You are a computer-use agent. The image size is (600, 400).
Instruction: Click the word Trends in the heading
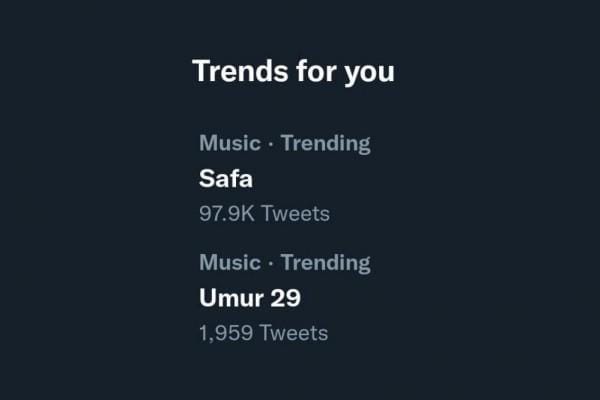[232, 72]
